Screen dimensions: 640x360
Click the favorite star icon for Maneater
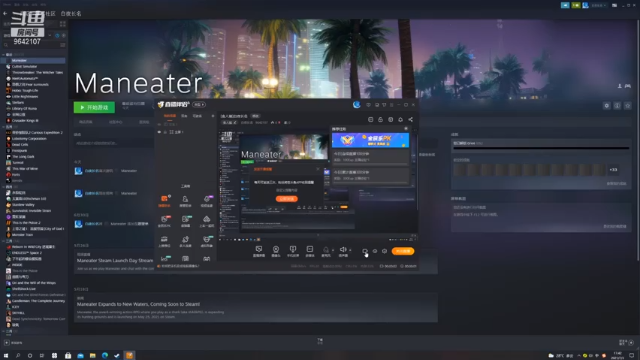pos(628,106)
